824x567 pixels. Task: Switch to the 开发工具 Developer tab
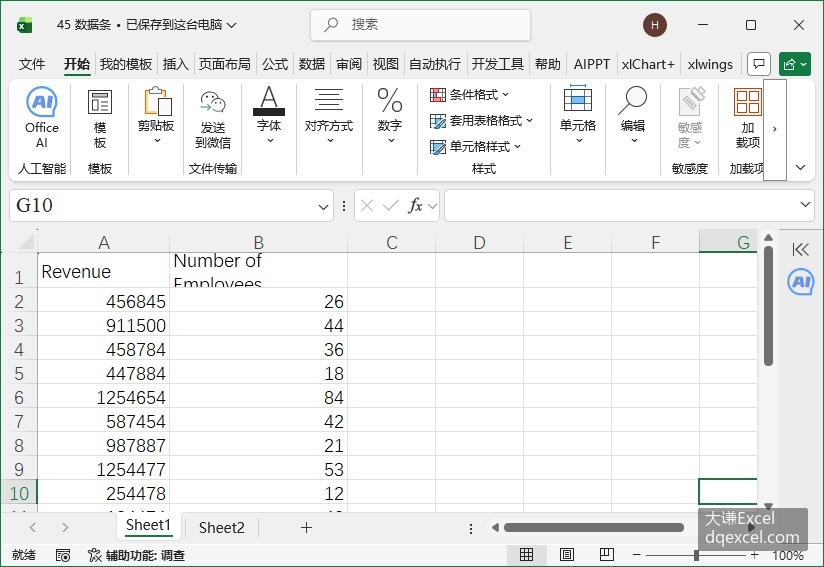497,64
